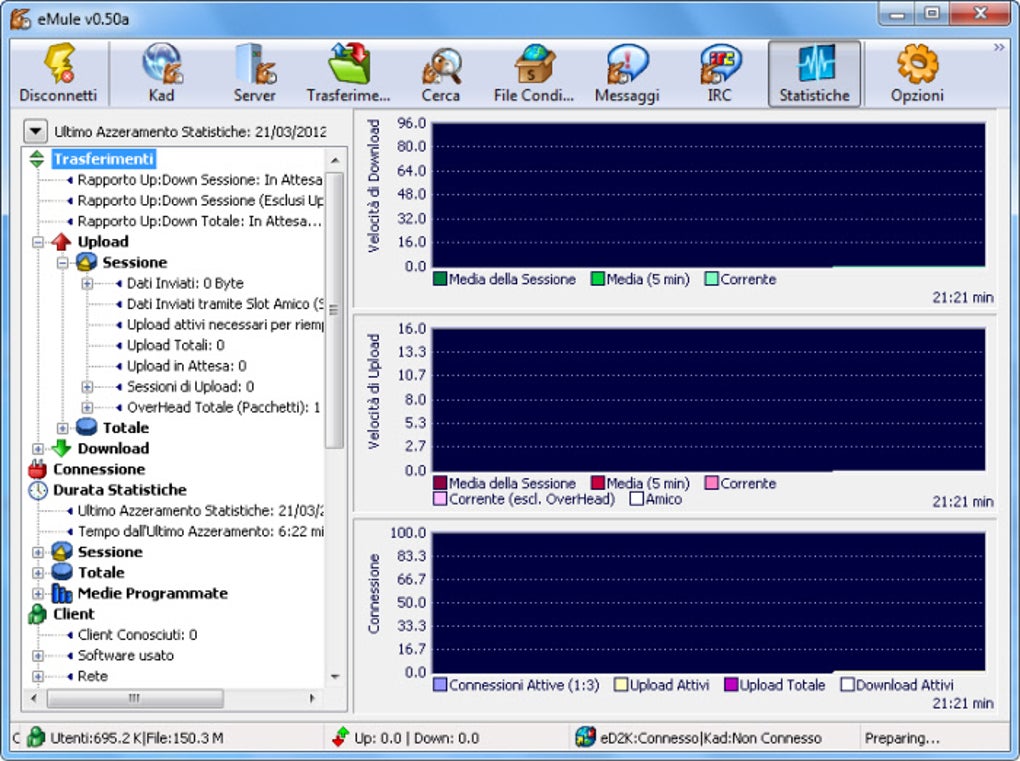The image size is (1020, 761).
Task: Click the Sessione icon under Upload
Action: pyautogui.click(x=86, y=263)
